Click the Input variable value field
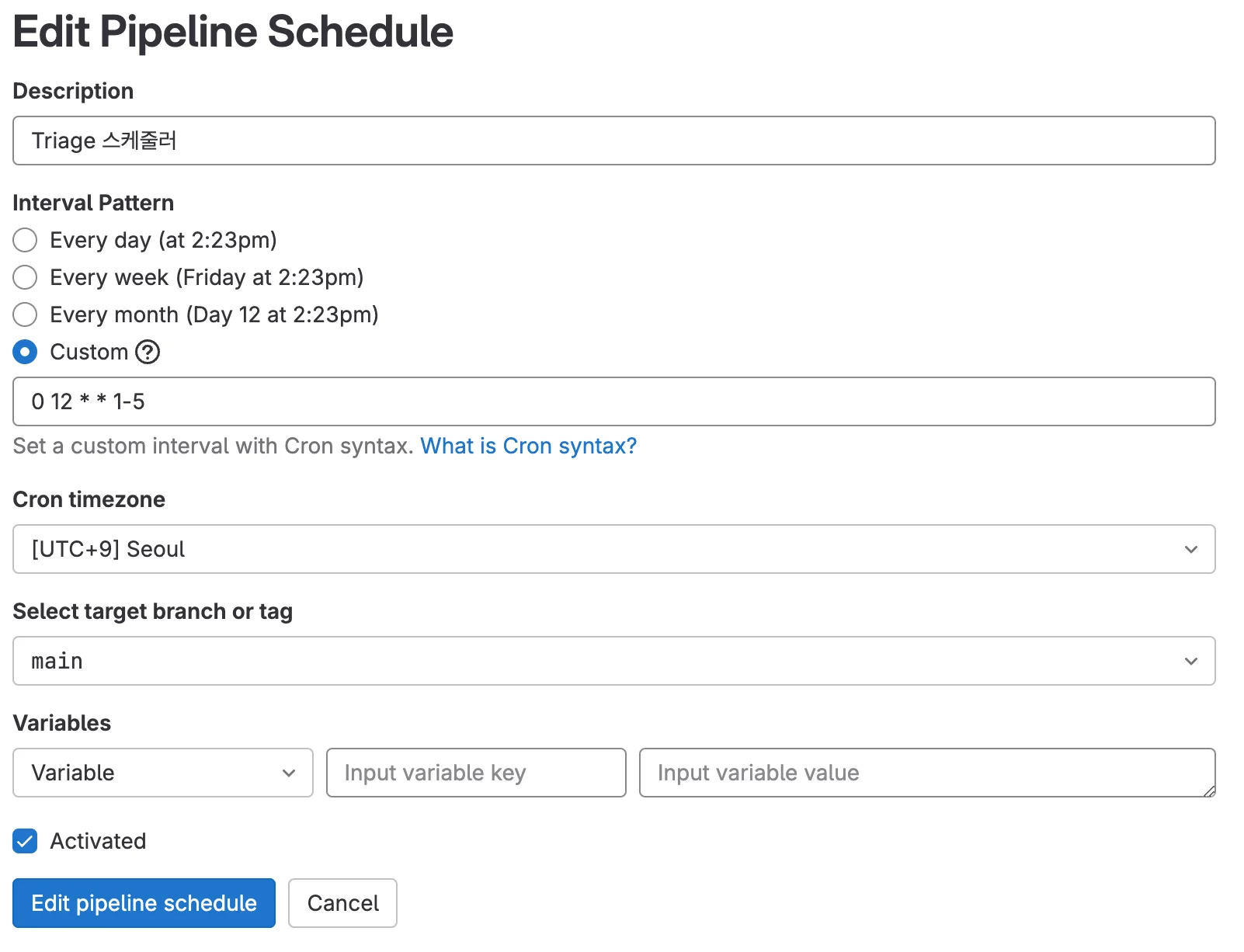Image resolution: width=1244 pixels, height=952 pixels. (926, 773)
